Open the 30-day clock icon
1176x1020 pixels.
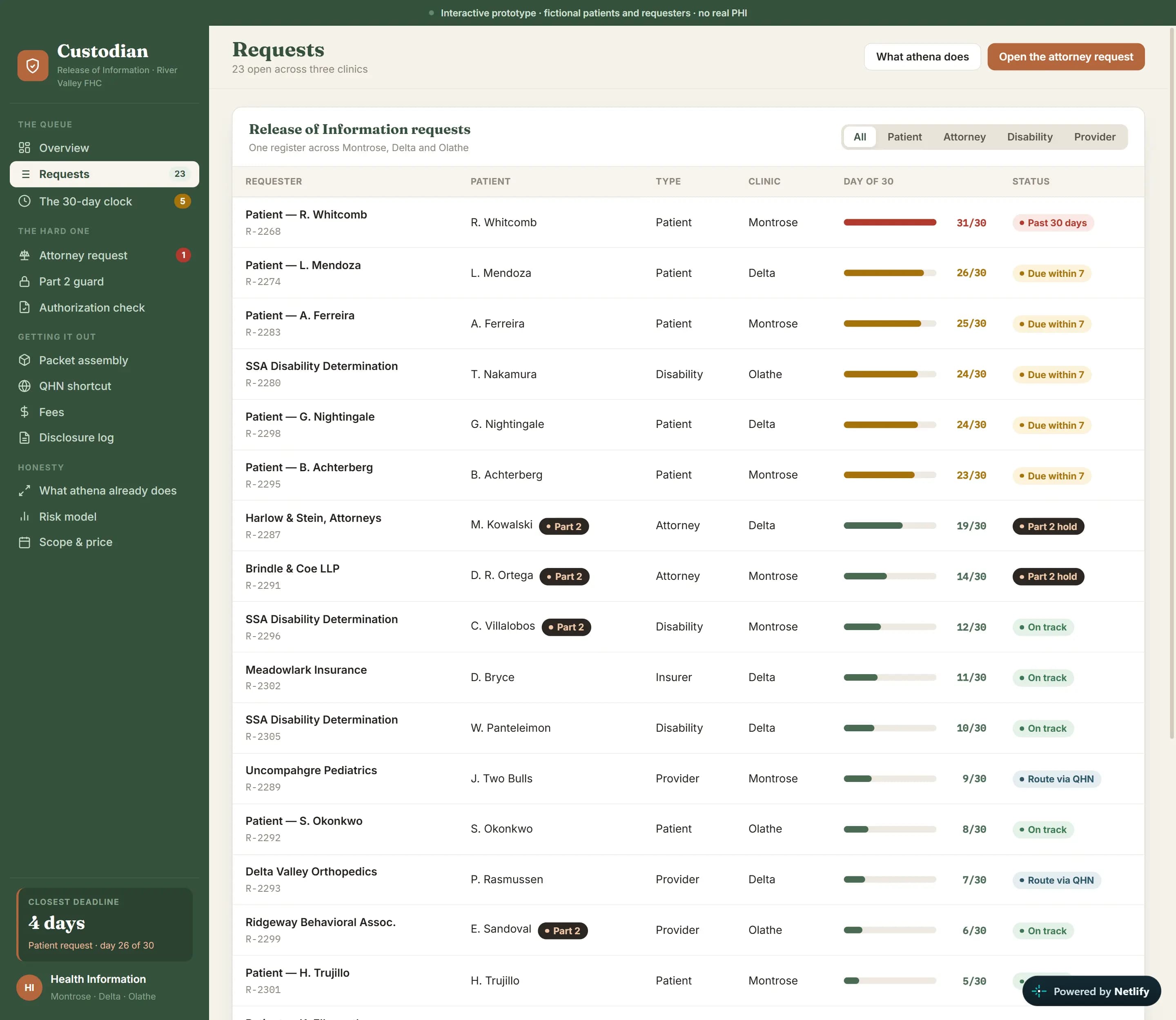[24, 201]
